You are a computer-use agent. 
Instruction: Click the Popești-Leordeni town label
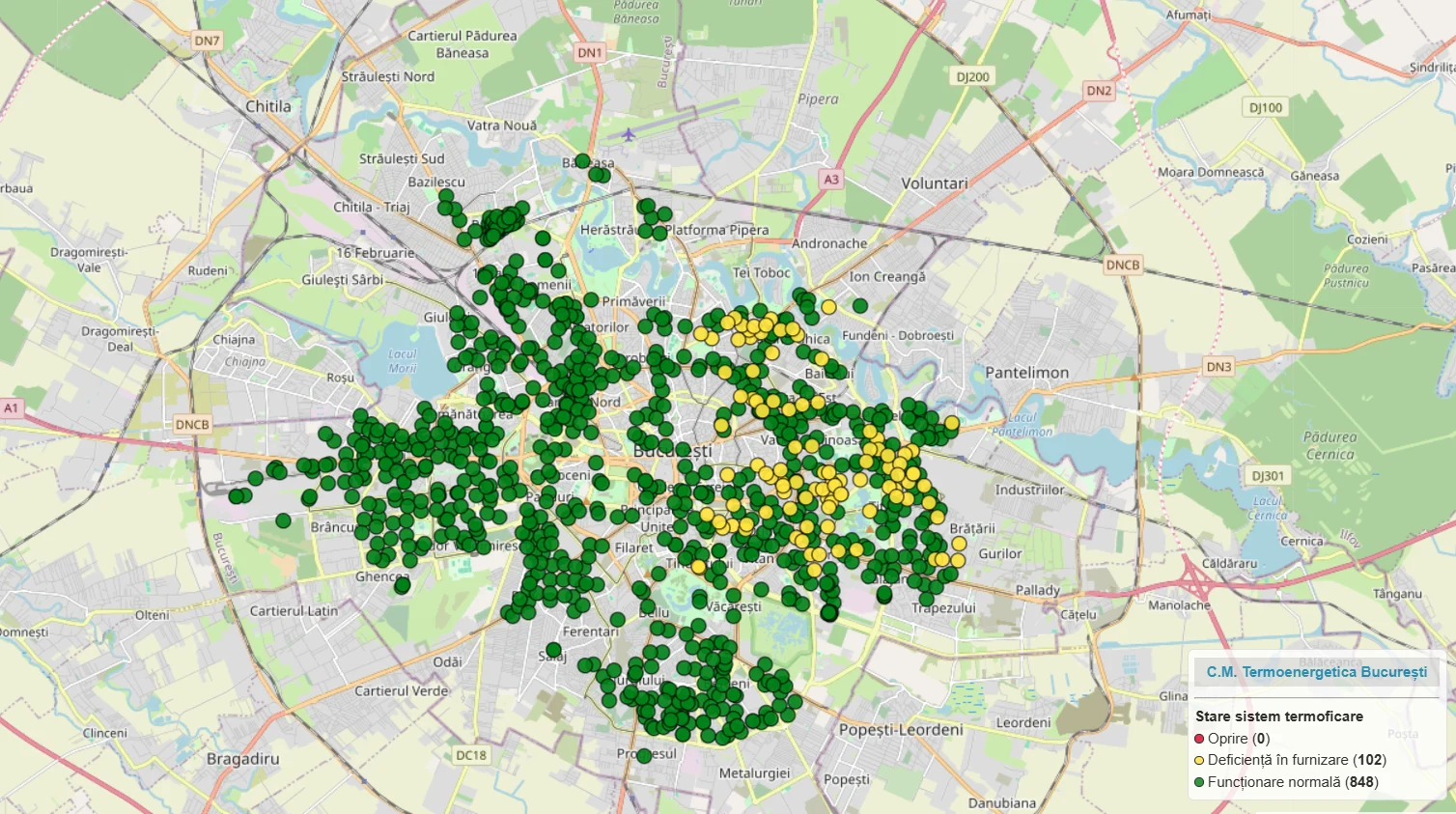coord(900,730)
